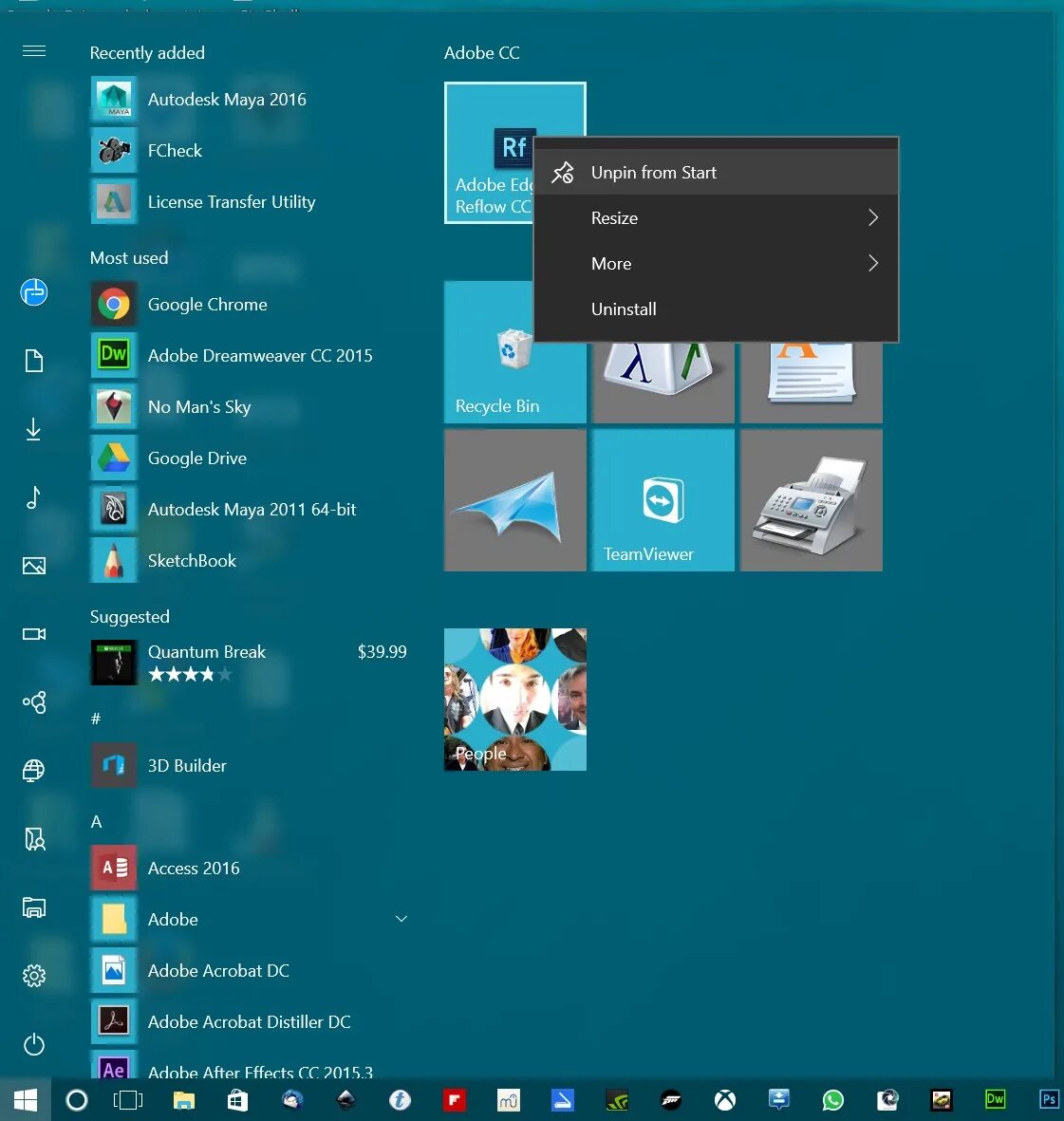This screenshot has height=1121, width=1064.
Task: Open SketchBook app
Action: coord(248,561)
